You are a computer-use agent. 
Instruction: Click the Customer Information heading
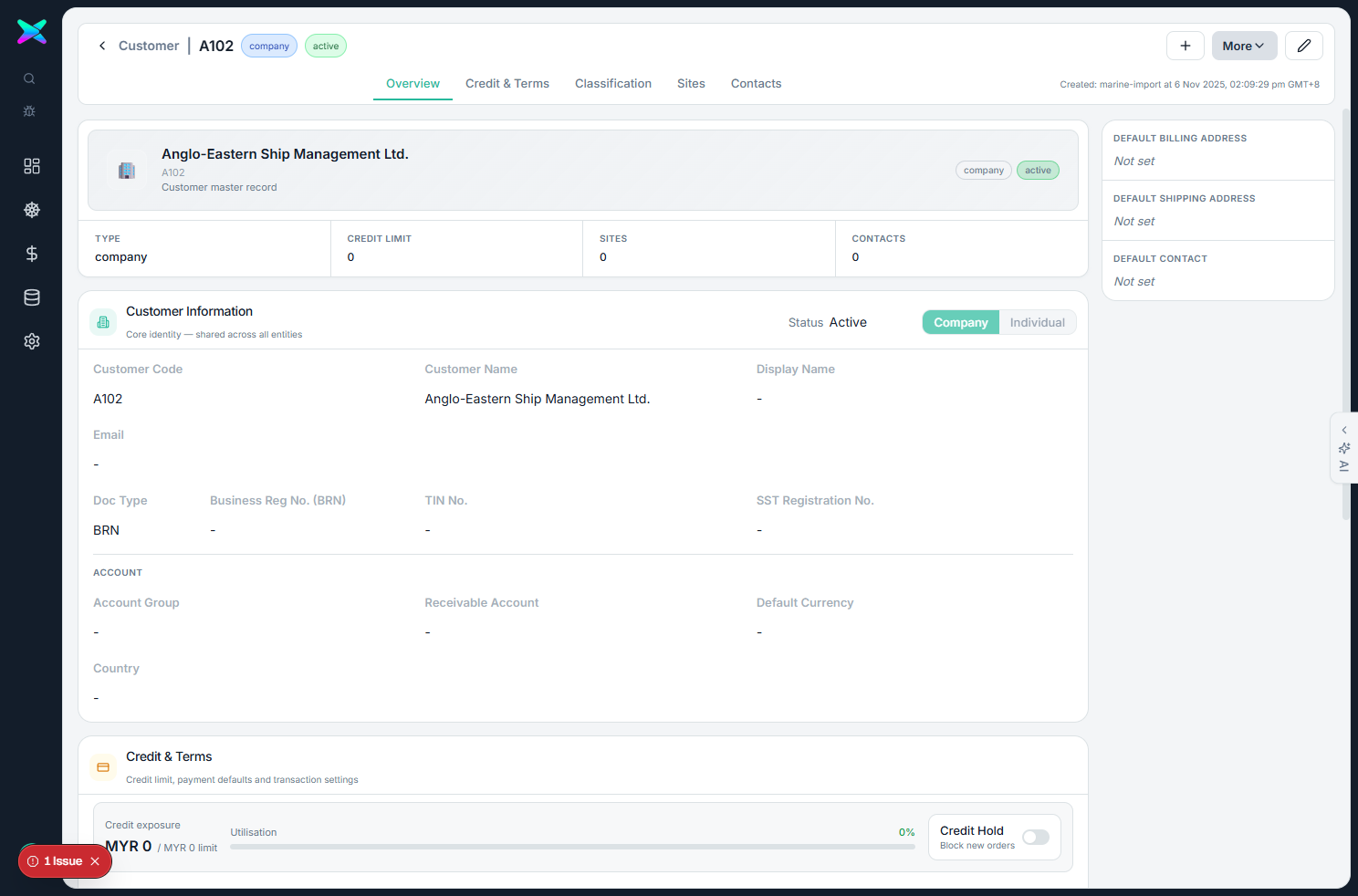(189, 311)
